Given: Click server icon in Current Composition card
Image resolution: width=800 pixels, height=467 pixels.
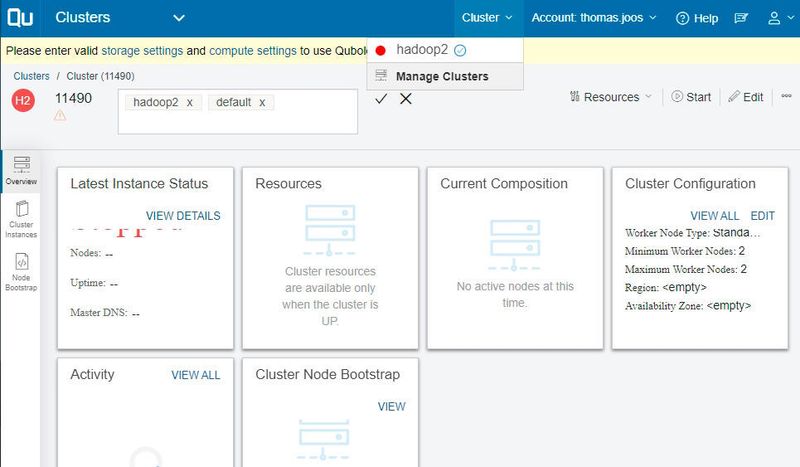Looking at the screenshot, I should (514, 245).
